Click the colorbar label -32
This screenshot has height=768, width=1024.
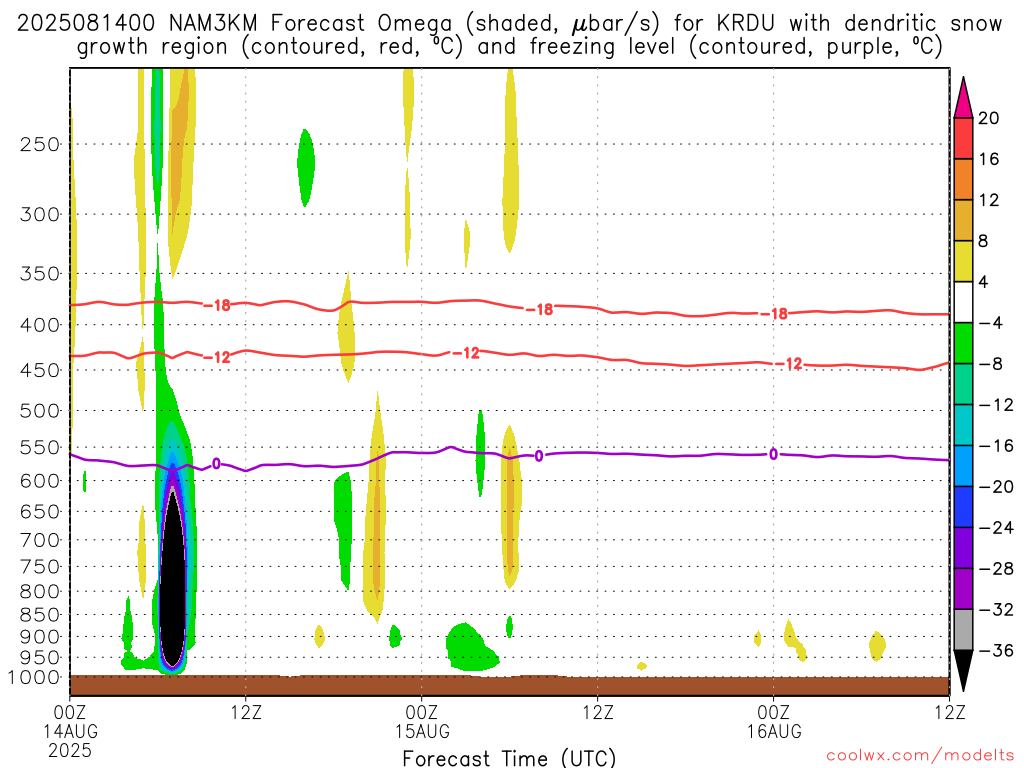point(996,609)
